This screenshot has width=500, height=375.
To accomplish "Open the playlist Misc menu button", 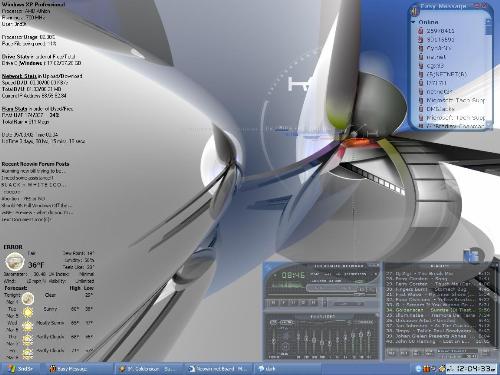I will [x=428, y=353].
